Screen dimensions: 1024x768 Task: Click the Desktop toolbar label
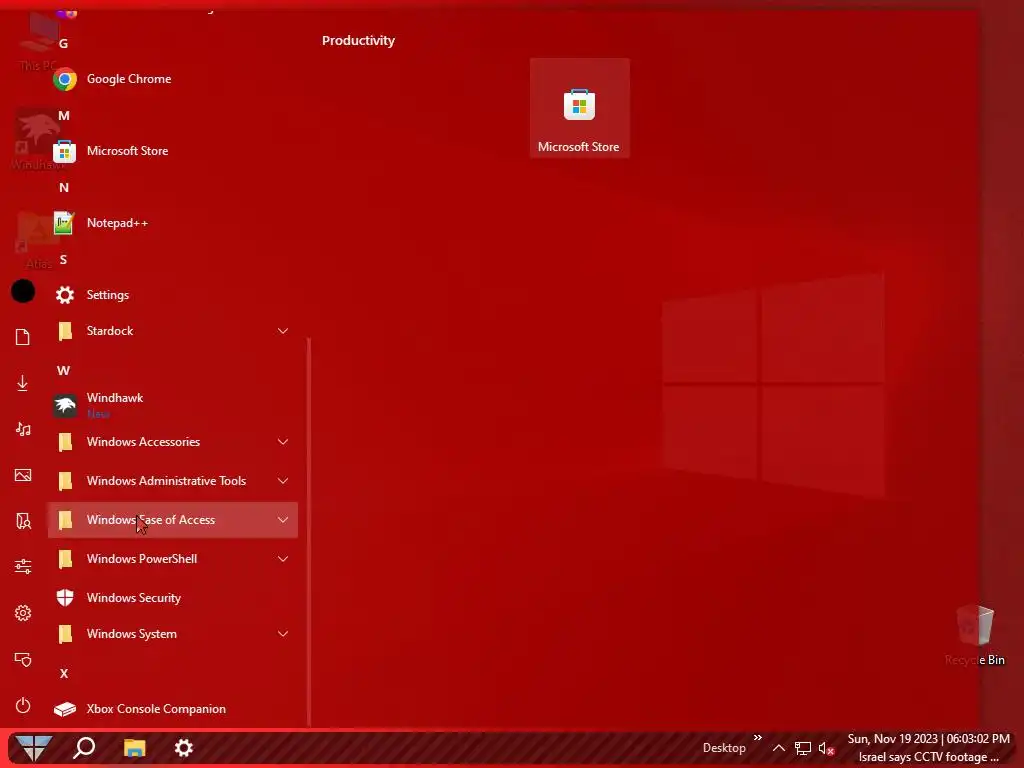pos(724,748)
